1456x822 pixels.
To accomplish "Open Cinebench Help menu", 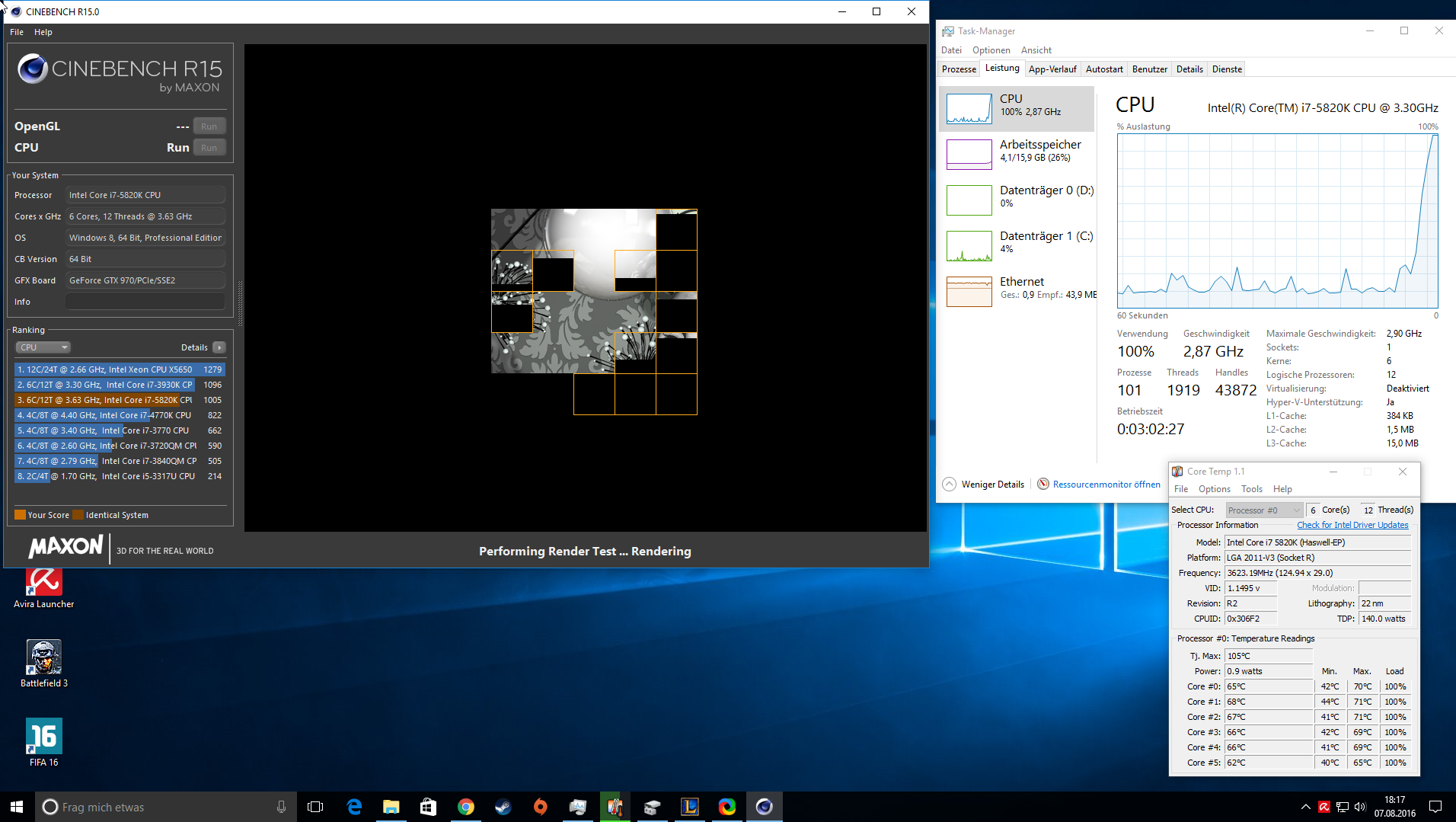I will pos(43,32).
